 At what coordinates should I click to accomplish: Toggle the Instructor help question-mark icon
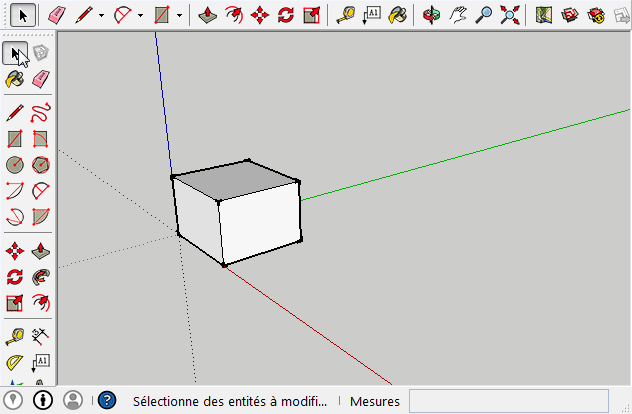click(x=107, y=400)
